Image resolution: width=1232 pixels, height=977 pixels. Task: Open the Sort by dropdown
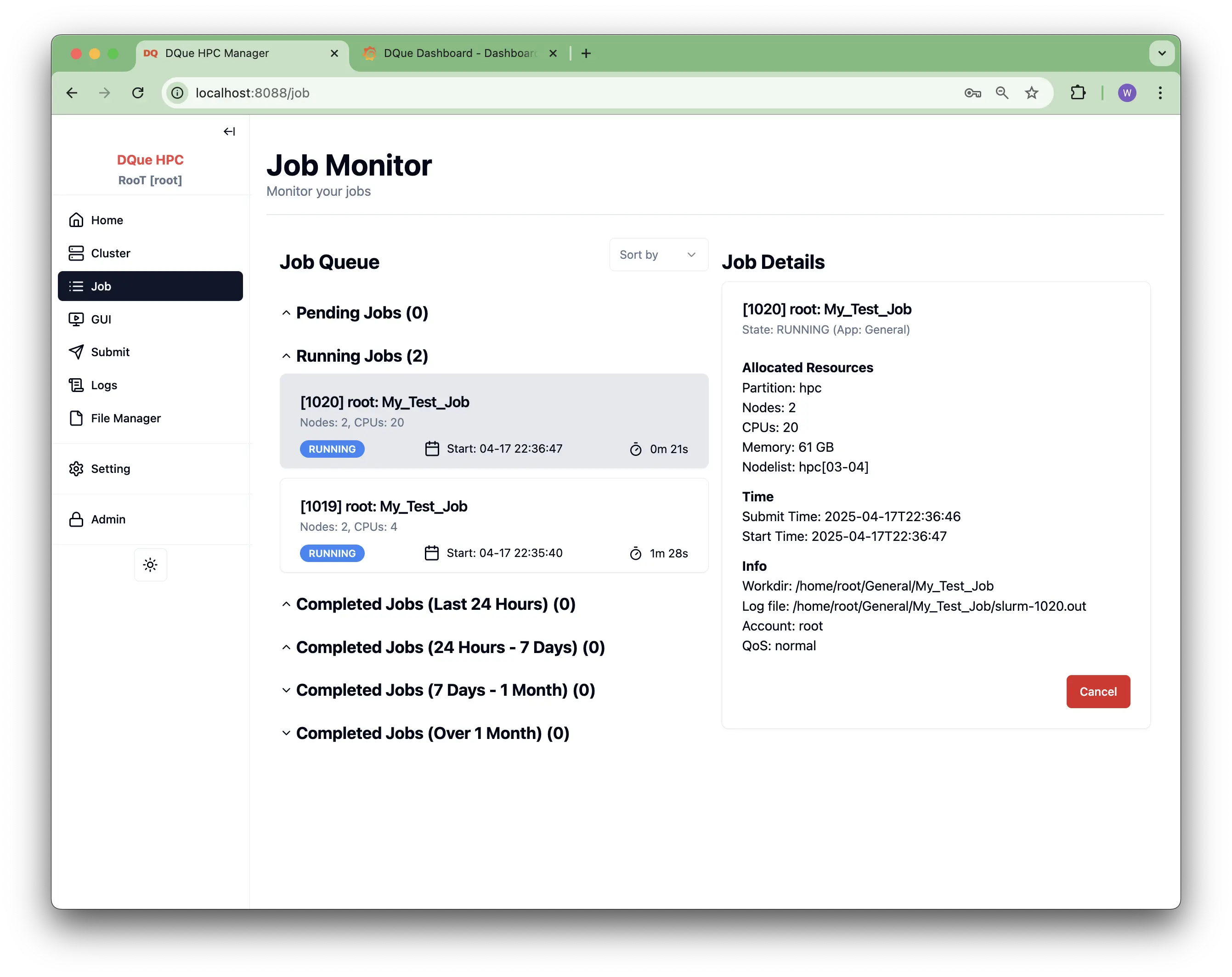pyautogui.click(x=658, y=255)
